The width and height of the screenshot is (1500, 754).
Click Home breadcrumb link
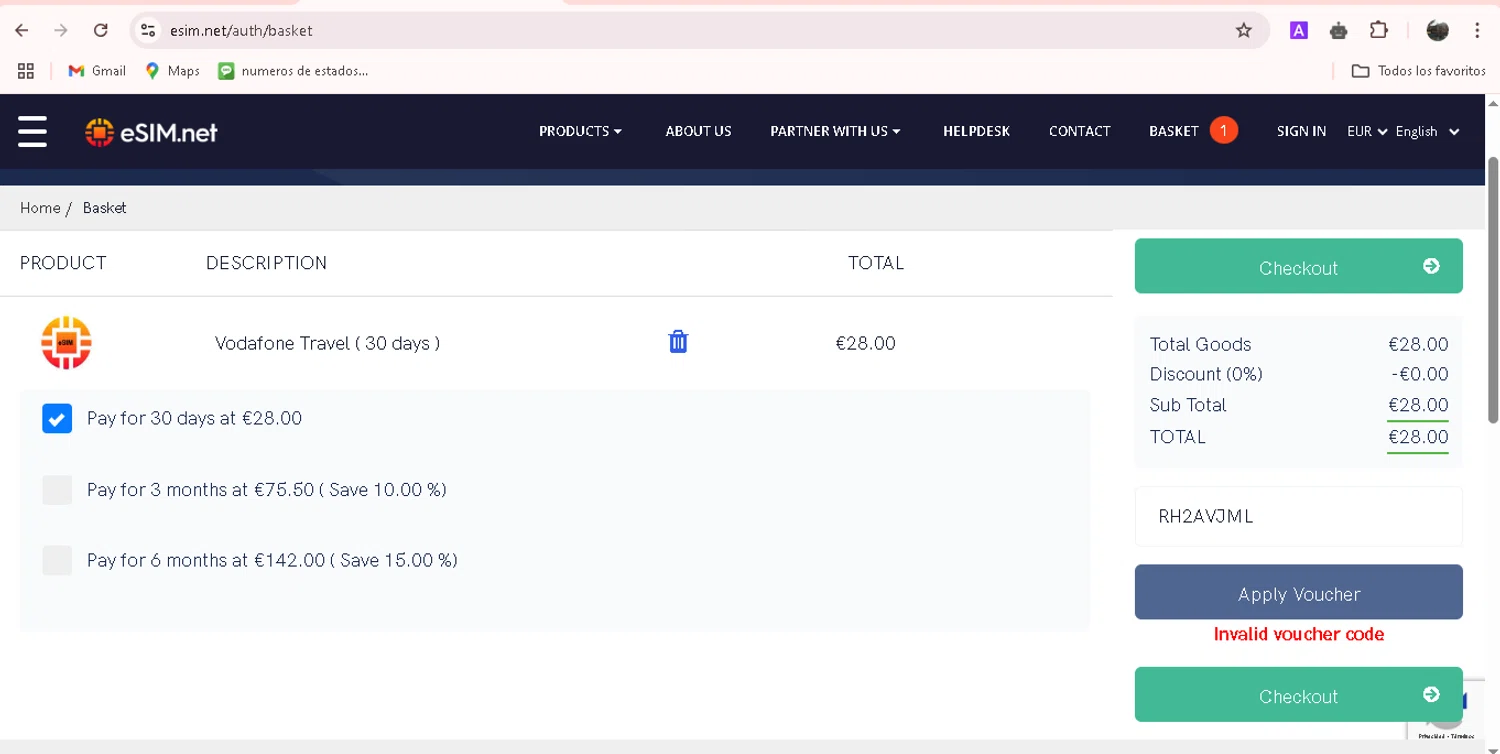click(40, 208)
